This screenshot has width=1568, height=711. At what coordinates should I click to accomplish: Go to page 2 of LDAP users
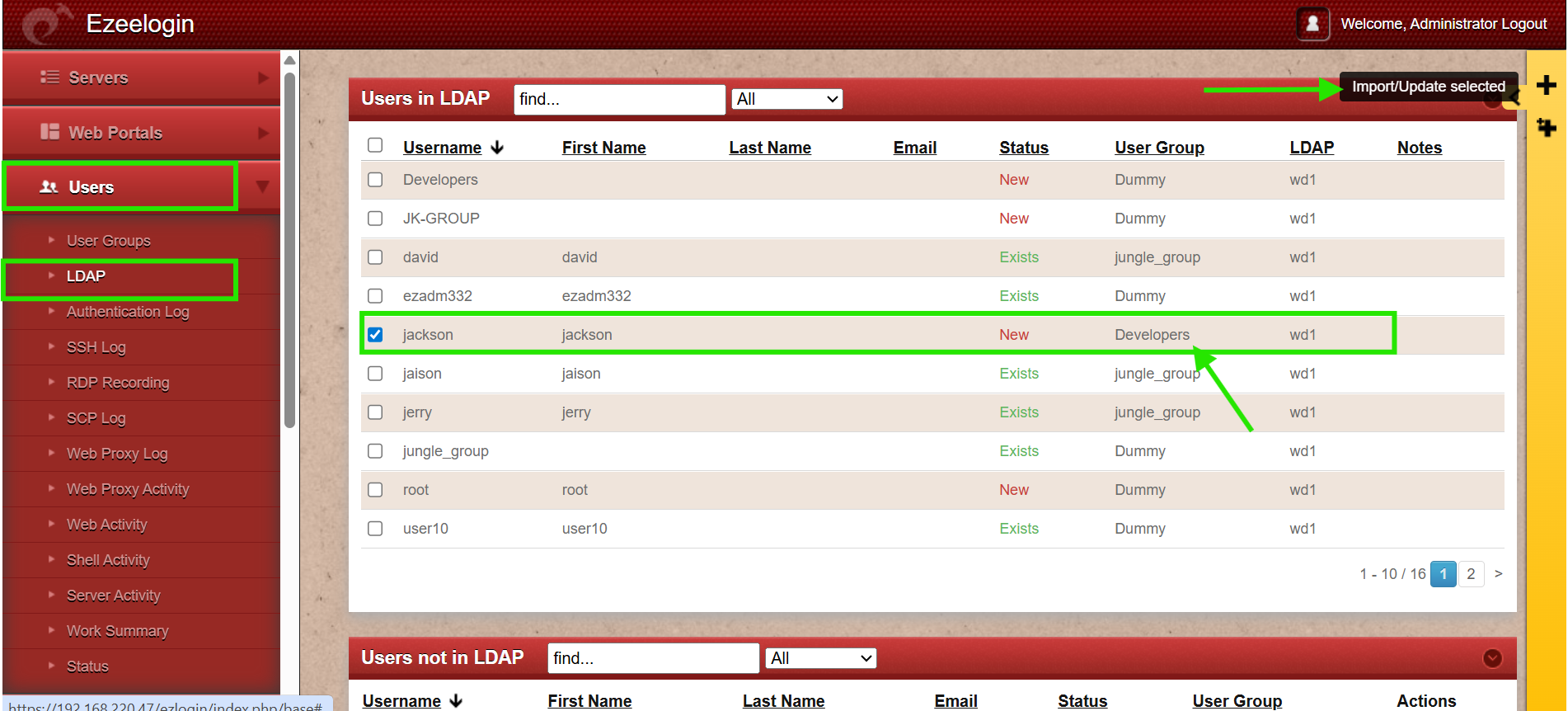click(1471, 574)
